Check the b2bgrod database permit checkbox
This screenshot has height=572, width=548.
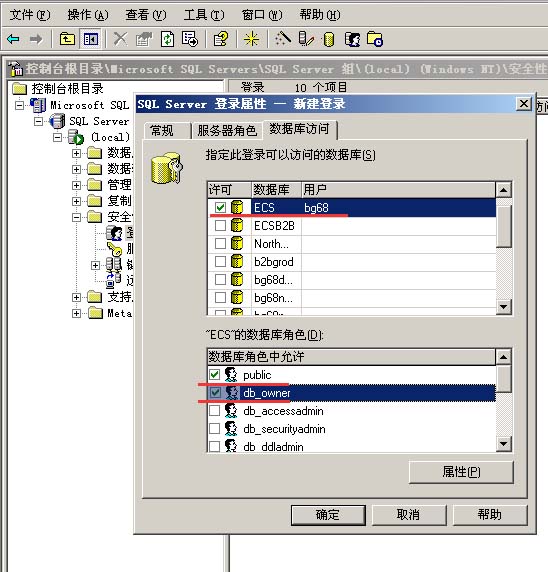coord(220,262)
